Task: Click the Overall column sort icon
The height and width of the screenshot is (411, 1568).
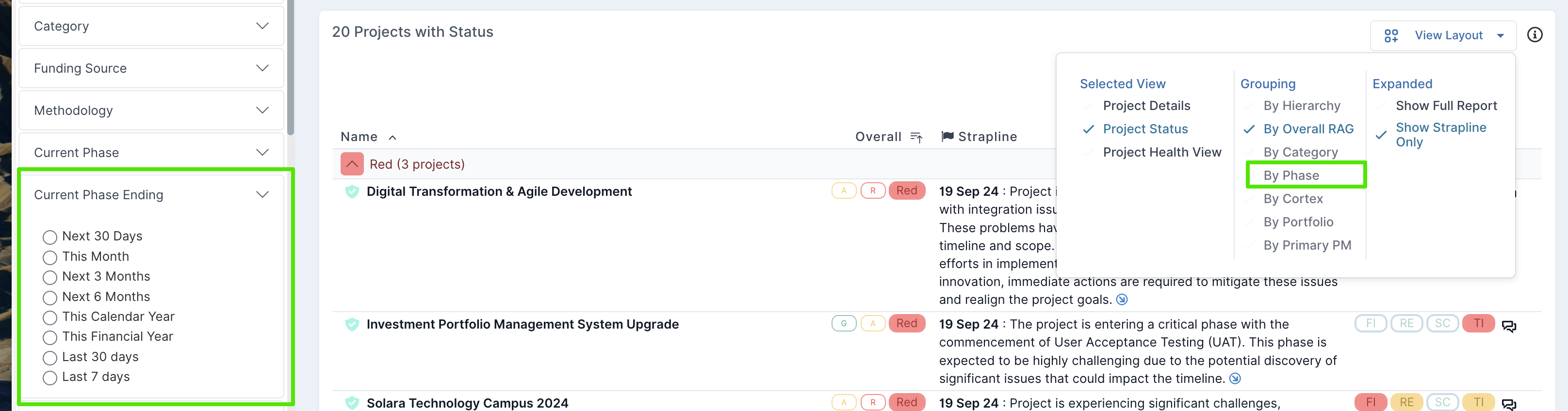Action: click(916, 138)
